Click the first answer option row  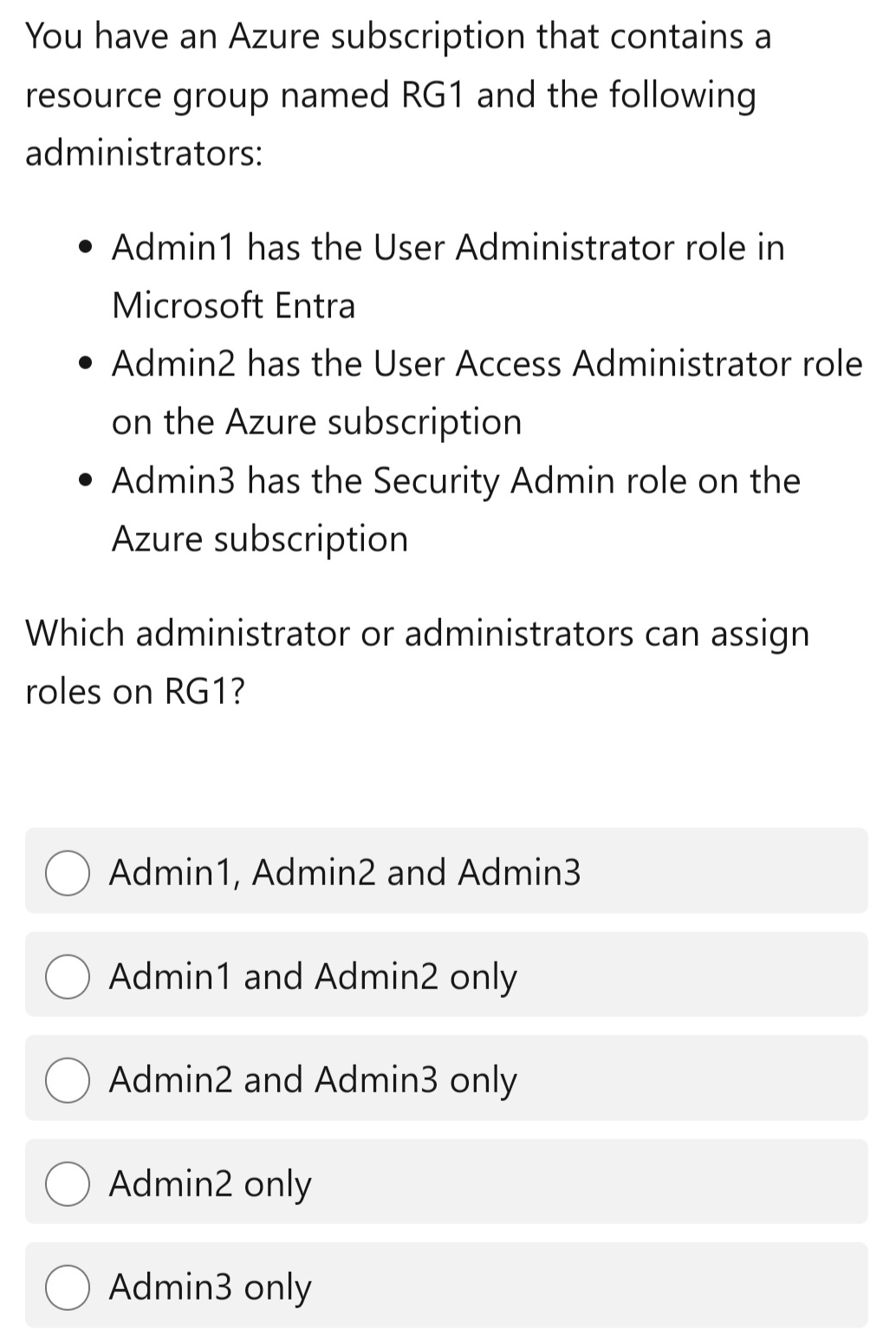pyautogui.click(x=447, y=872)
